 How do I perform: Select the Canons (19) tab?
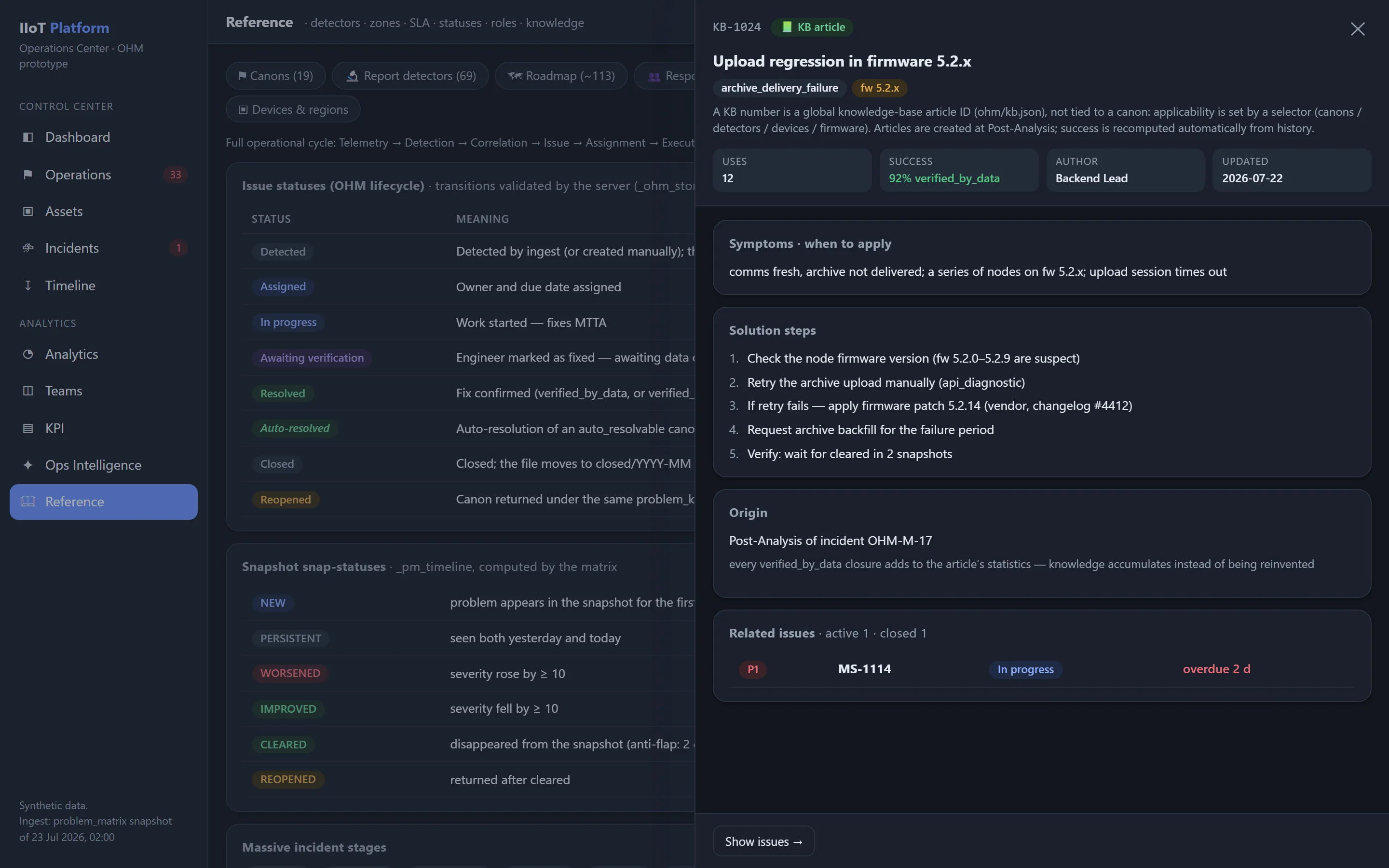coord(275,76)
